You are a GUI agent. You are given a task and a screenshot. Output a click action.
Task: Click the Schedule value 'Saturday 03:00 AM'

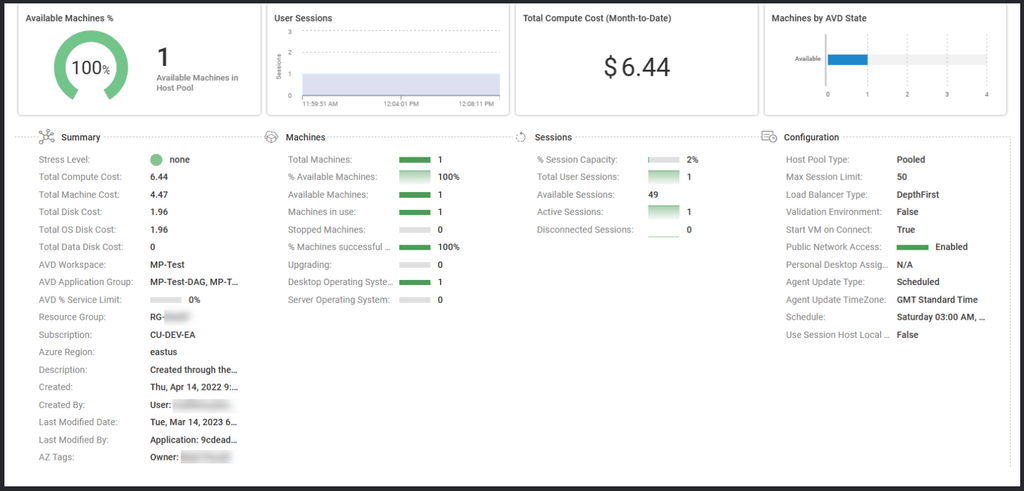point(941,317)
